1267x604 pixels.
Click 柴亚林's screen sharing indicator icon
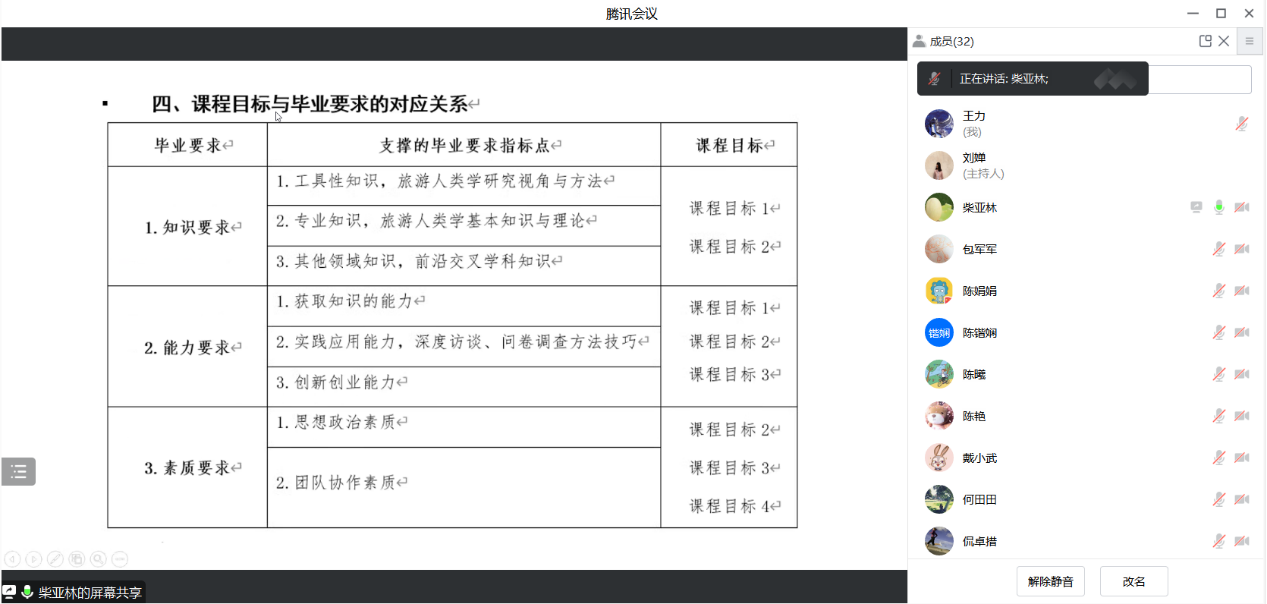click(1196, 207)
